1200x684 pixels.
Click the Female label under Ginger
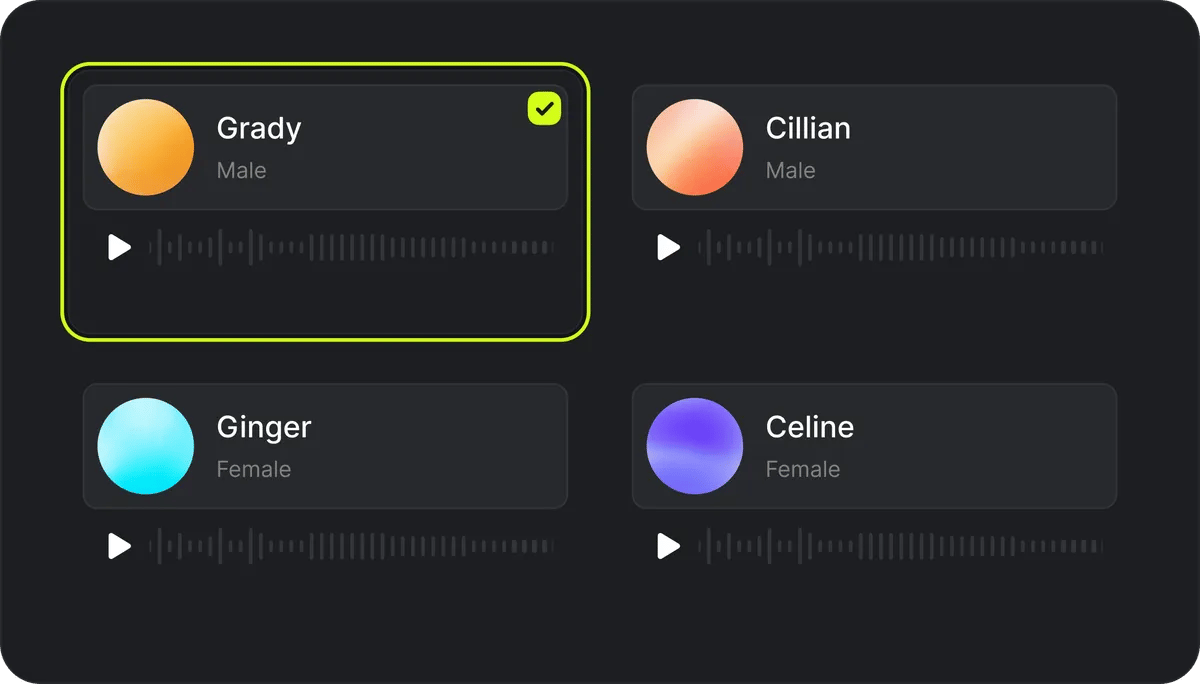pyautogui.click(x=254, y=469)
